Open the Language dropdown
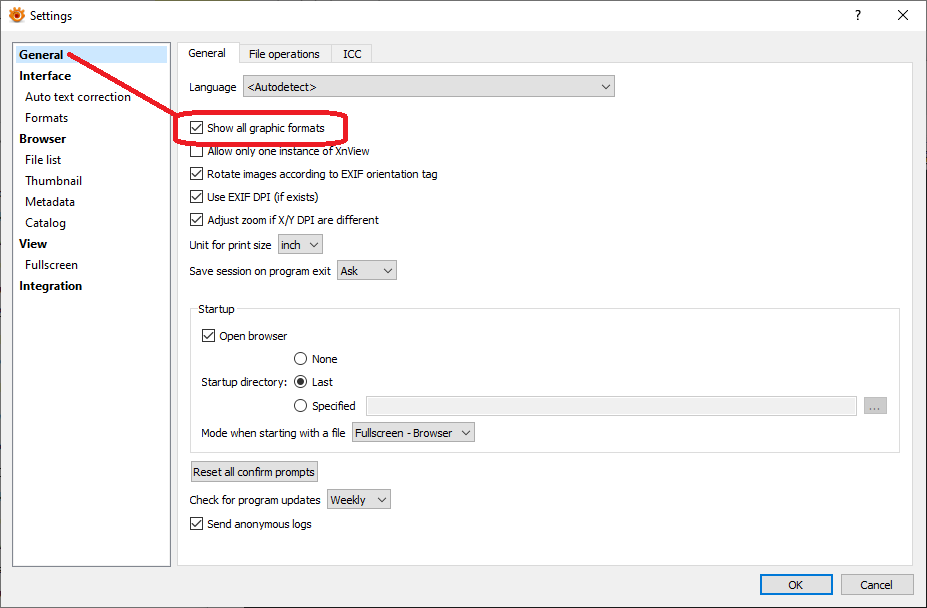This screenshot has height=608, width=927. point(429,86)
